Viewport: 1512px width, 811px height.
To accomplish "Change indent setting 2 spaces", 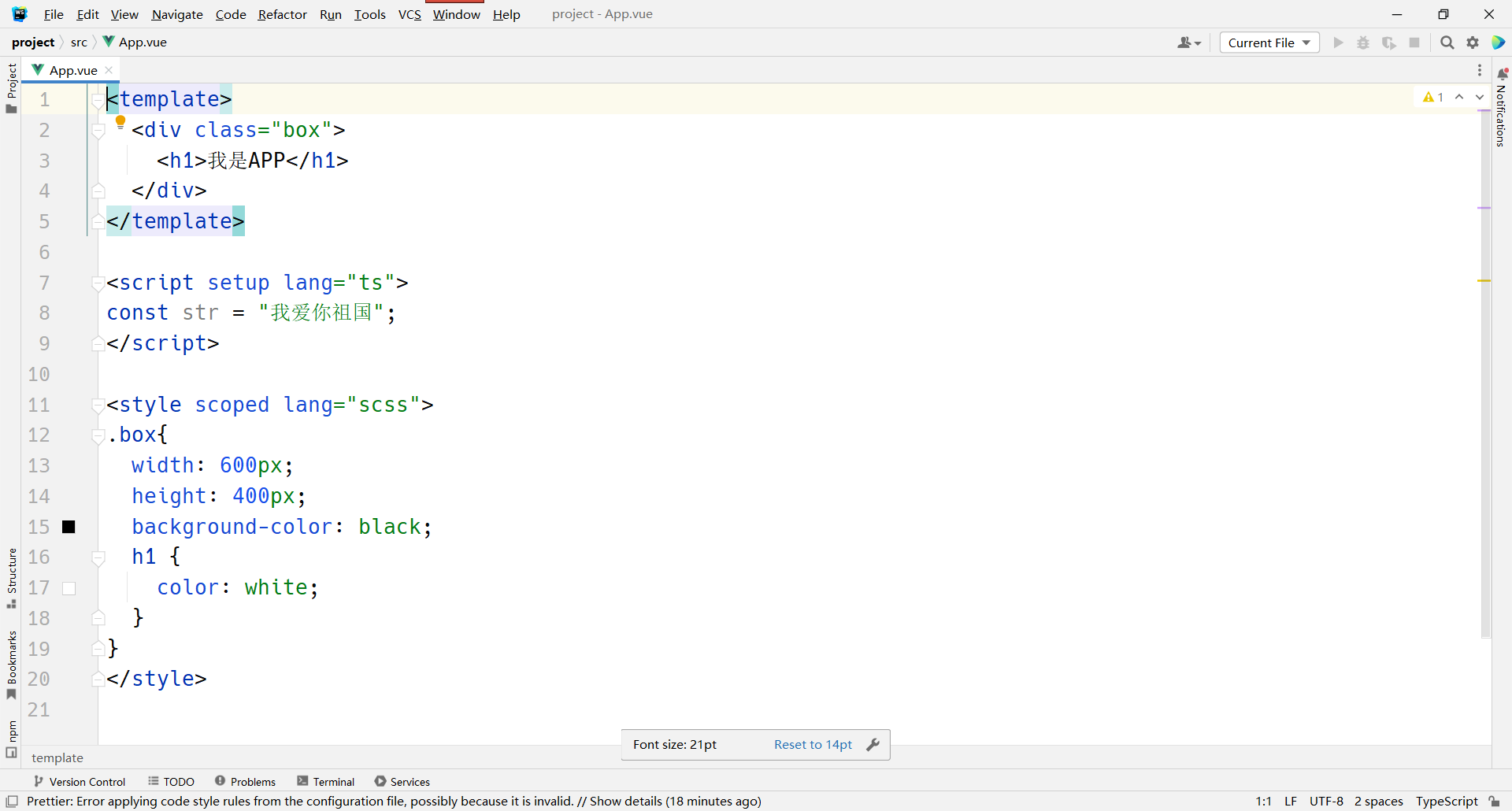I will coord(1379,801).
